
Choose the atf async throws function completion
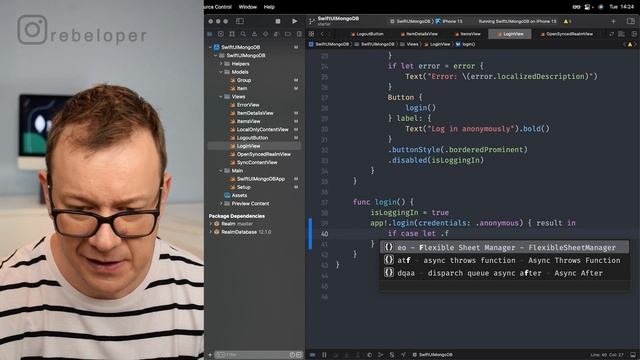click(504, 260)
